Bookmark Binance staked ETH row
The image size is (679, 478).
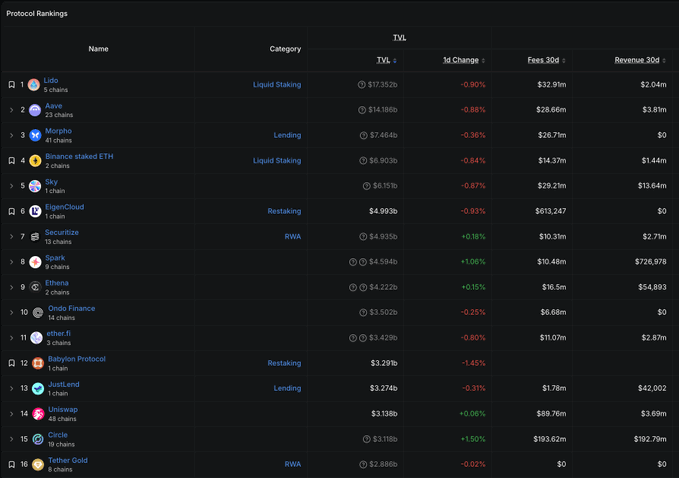pyautogui.click(x=12, y=161)
